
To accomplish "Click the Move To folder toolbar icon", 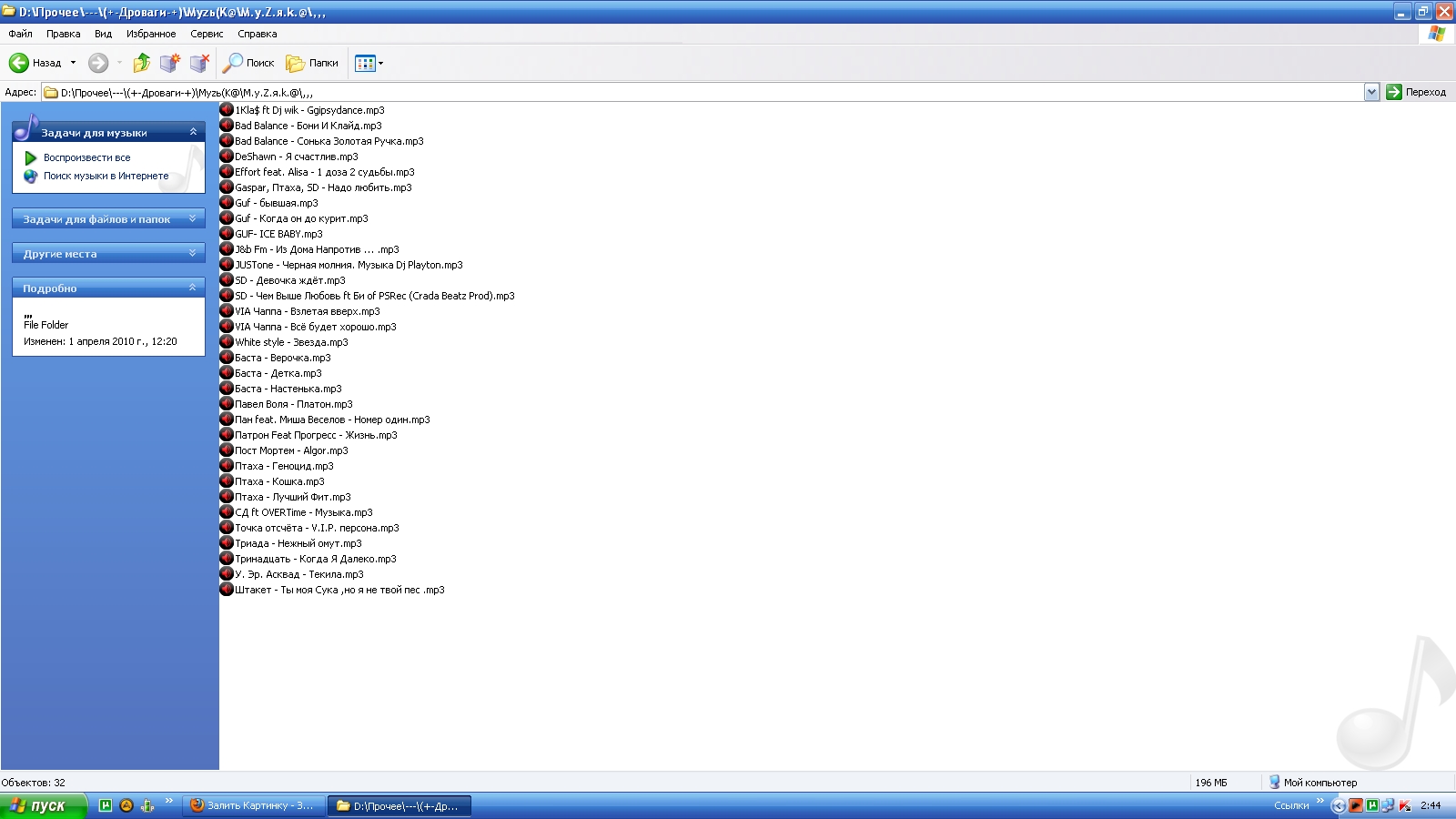I will coord(170,63).
